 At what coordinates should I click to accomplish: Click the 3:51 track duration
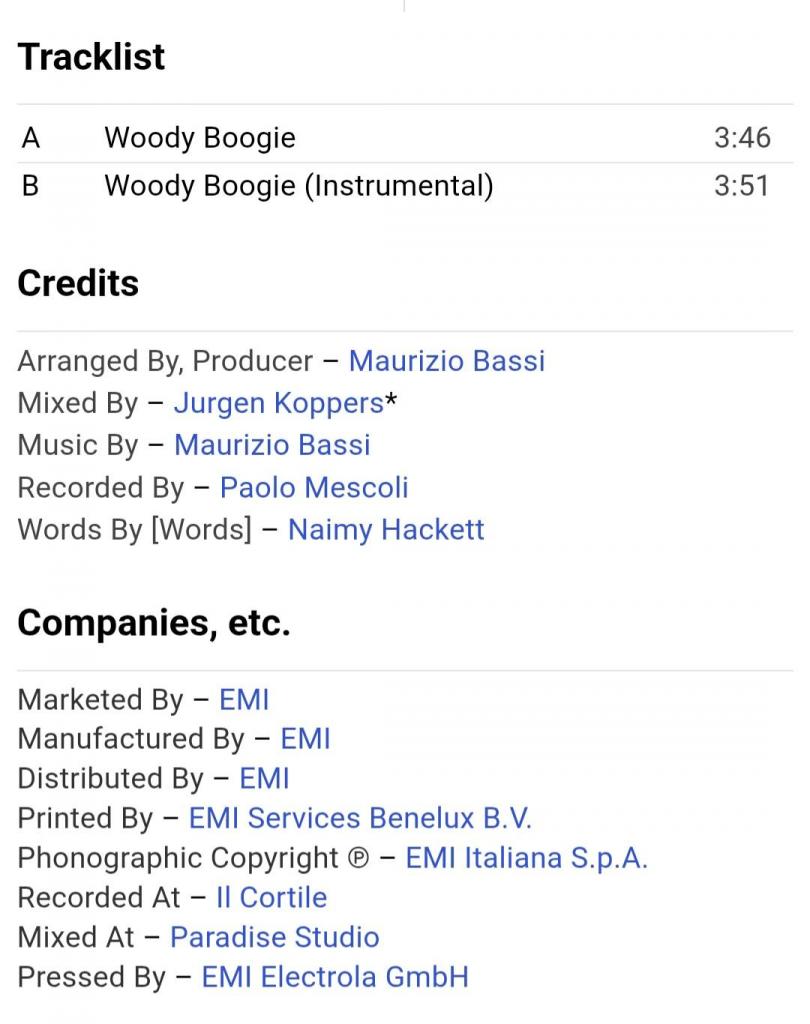[x=742, y=186]
